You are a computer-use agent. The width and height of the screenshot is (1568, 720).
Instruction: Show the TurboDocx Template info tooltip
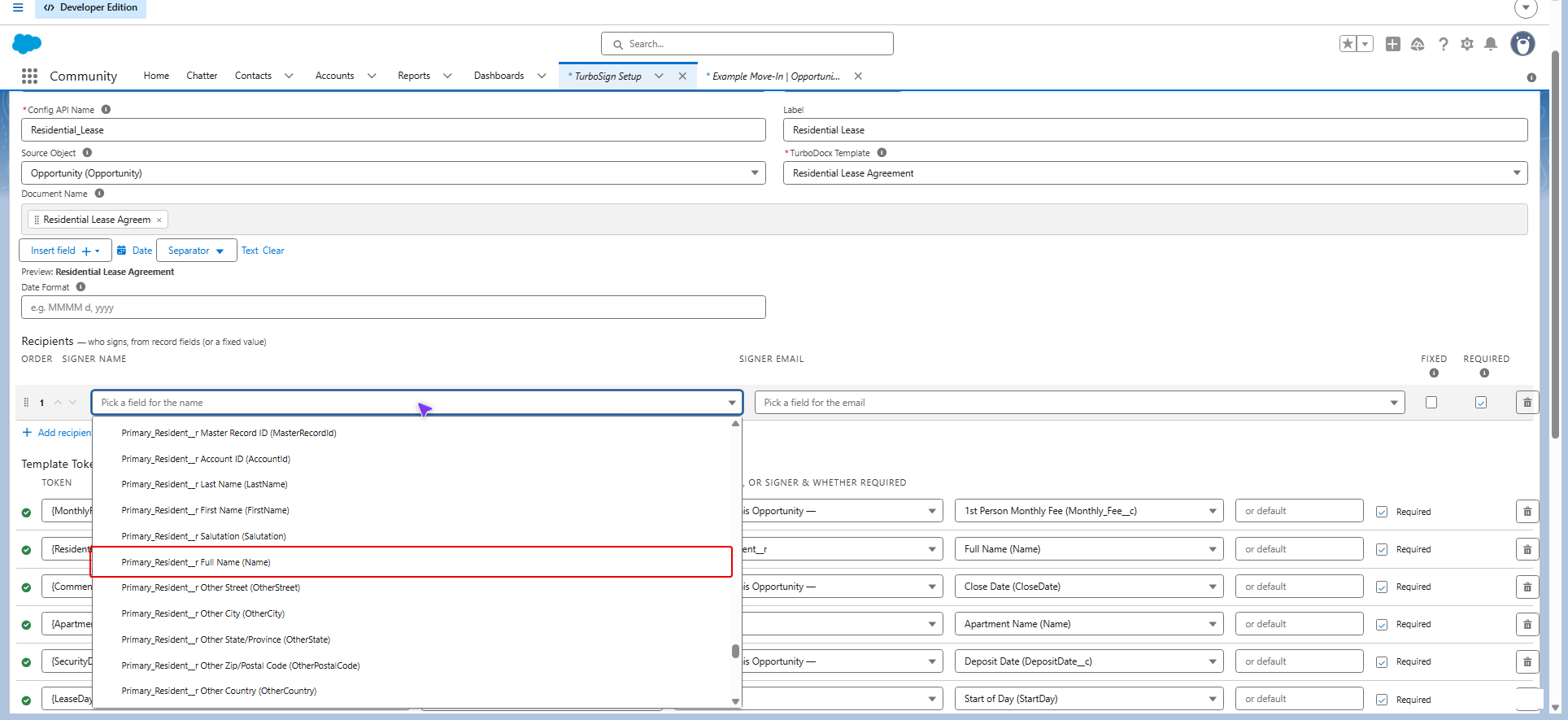[882, 152]
